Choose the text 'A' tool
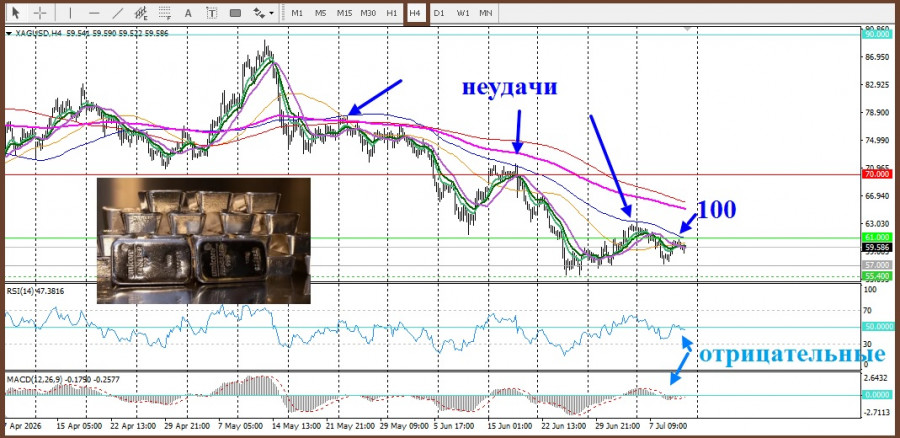900x438 pixels. click(x=188, y=13)
